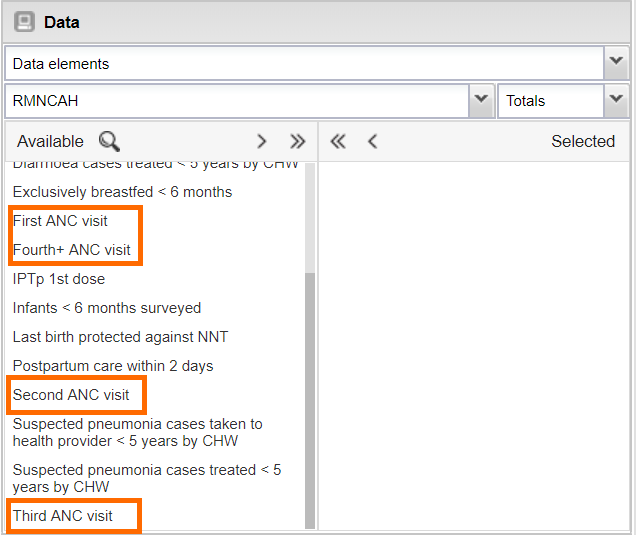Open the Data elements dropdown arrow
636x535 pixels.
point(616,63)
